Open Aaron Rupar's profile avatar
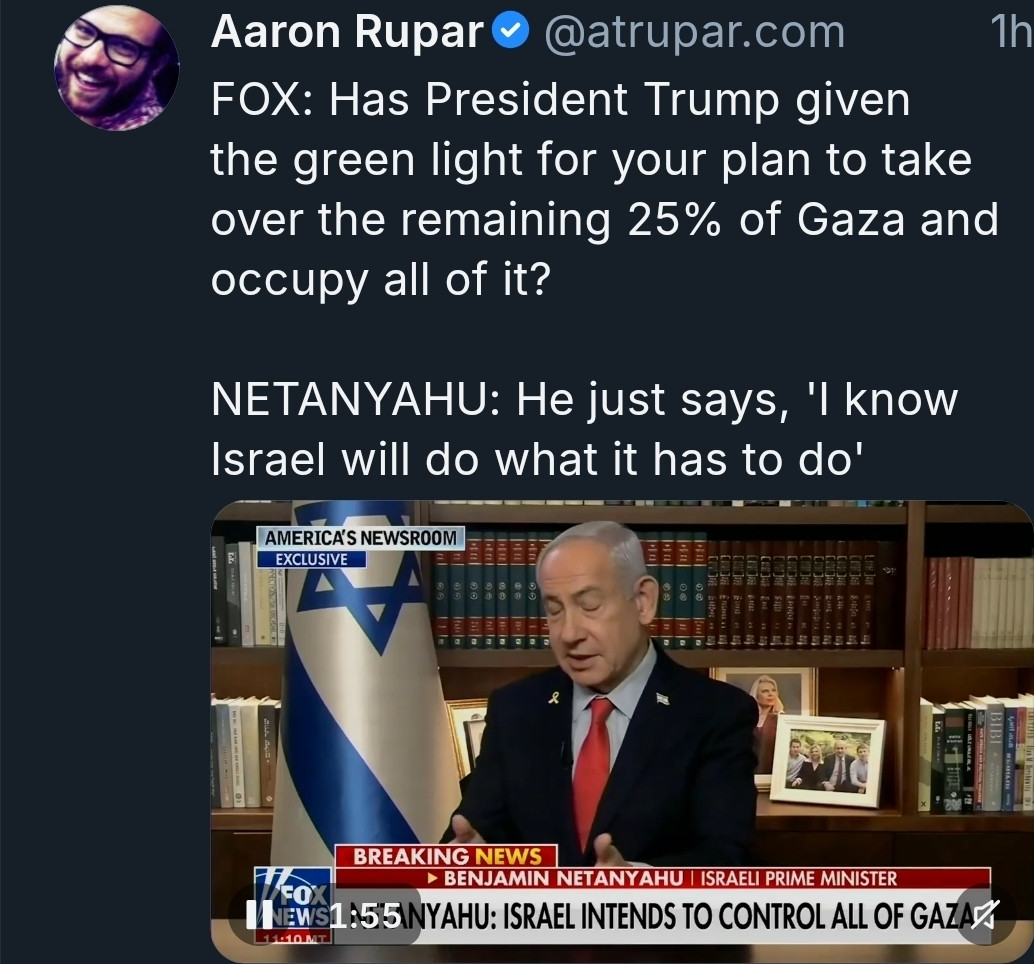Viewport: 1034px width, 964px height. pos(116,69)
